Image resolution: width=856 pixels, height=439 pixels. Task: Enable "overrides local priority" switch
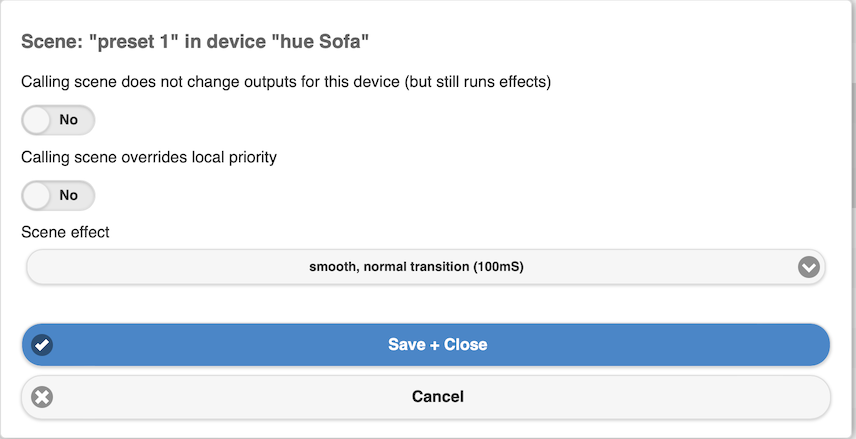(58, 195)
